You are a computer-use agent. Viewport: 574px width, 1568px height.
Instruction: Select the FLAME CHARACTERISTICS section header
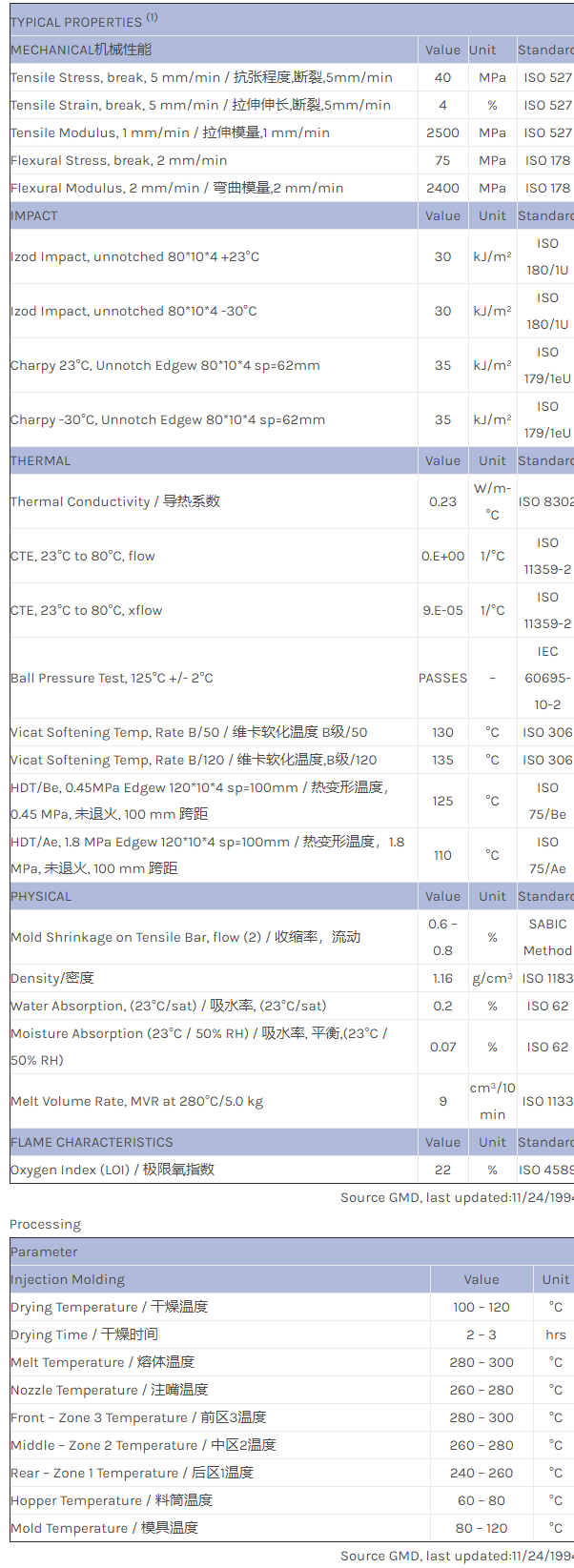[x=92, y=1142]
